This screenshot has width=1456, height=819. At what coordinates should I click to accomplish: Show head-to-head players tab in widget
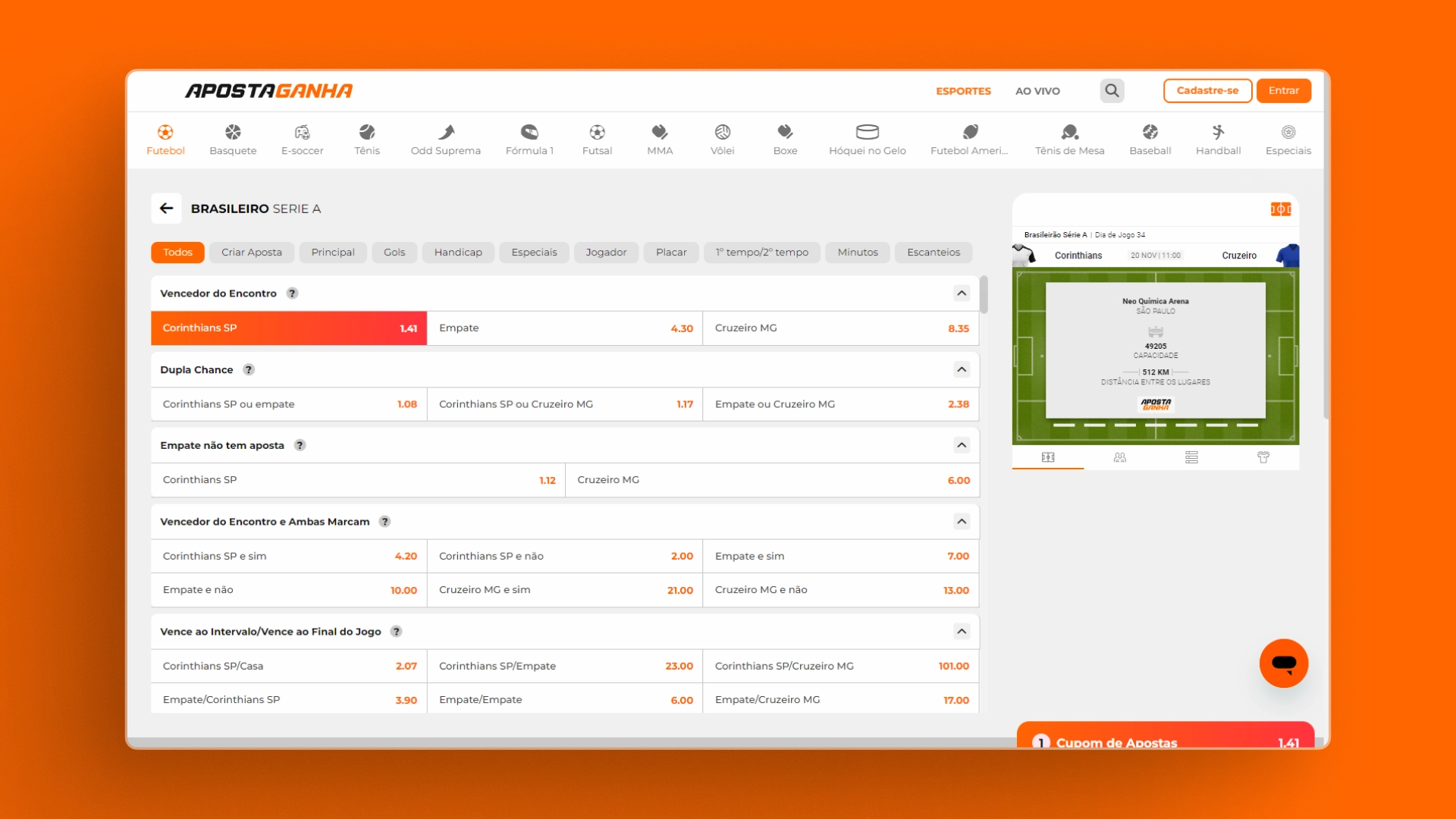point(1120,457)
